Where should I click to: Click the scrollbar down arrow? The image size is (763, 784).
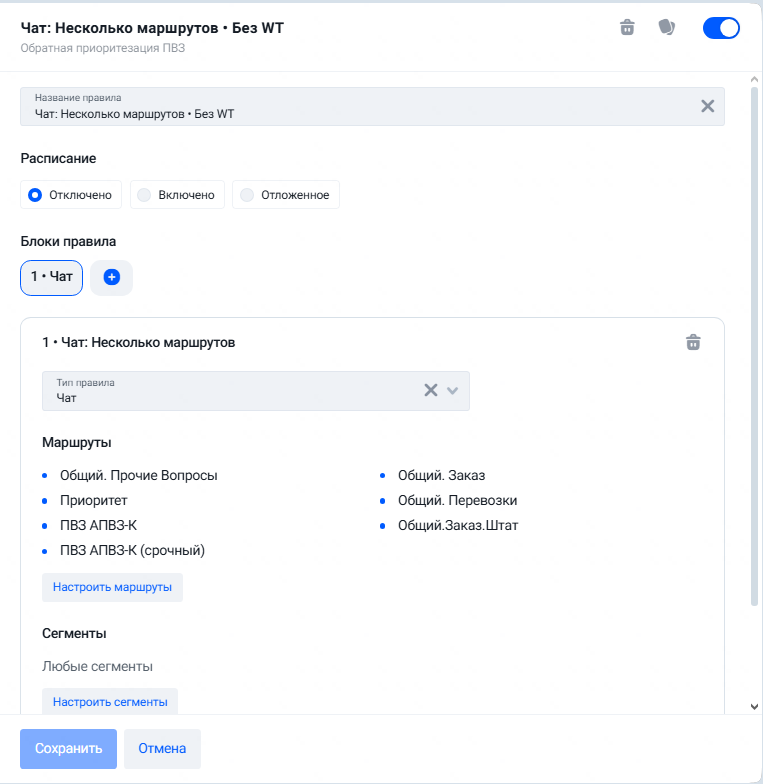tap(754, 706)
